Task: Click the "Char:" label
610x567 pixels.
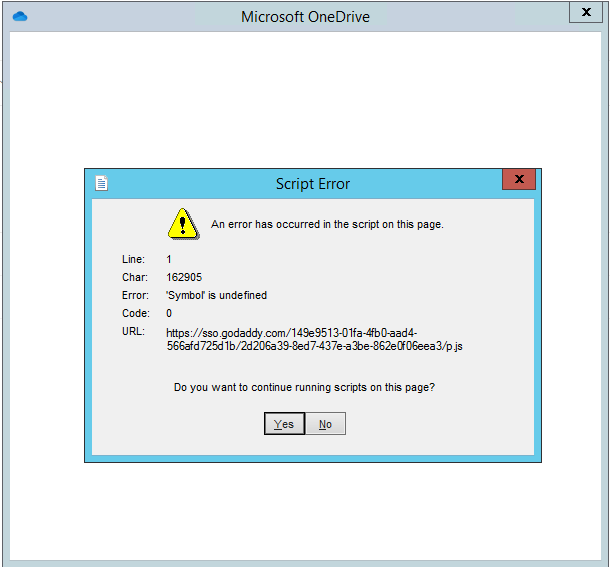Action: [x=135, y=277]
